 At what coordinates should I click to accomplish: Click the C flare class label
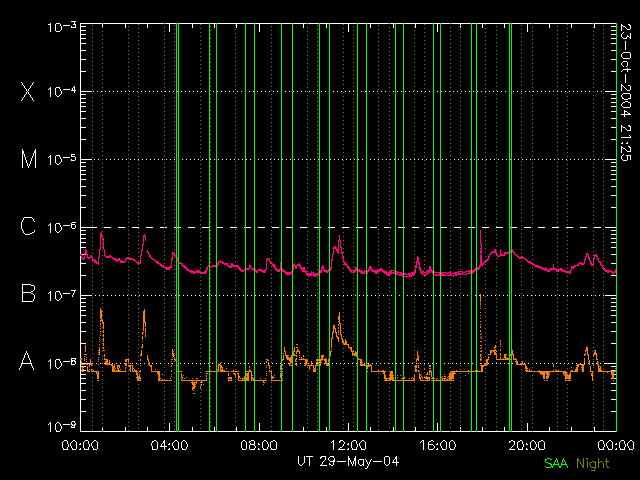(x=28, y=226)
